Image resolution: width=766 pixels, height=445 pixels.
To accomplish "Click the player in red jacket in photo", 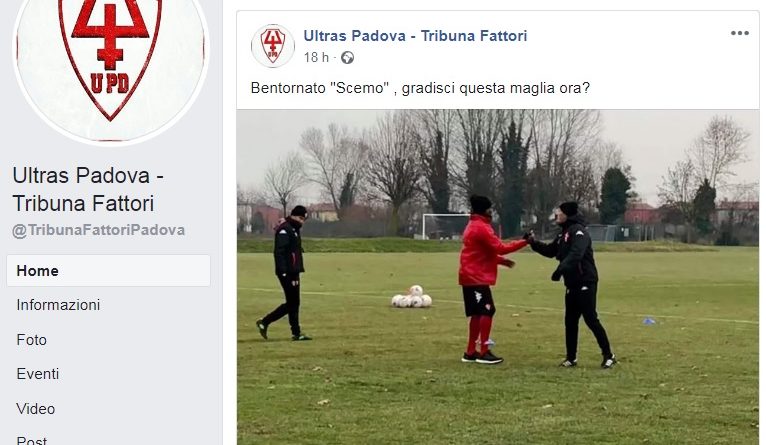I will pyautogui.click(x=484, y=279).
